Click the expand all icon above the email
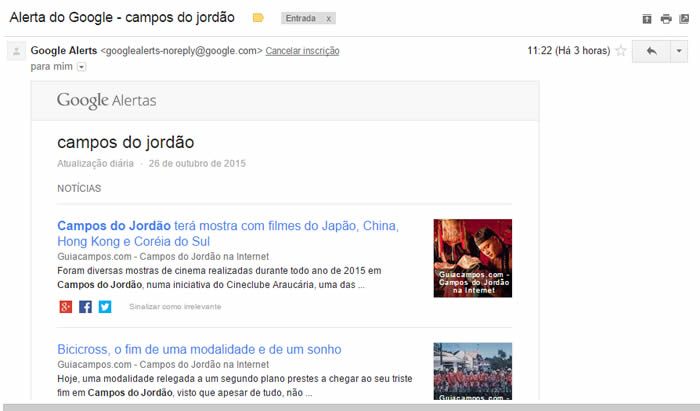700x411 pixels. 647,19
